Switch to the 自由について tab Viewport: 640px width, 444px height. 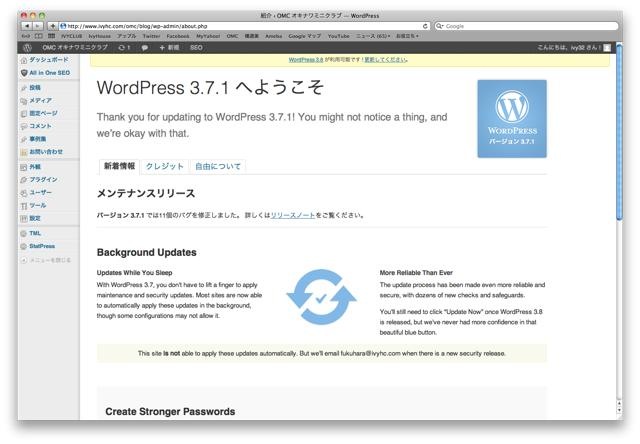217,166
